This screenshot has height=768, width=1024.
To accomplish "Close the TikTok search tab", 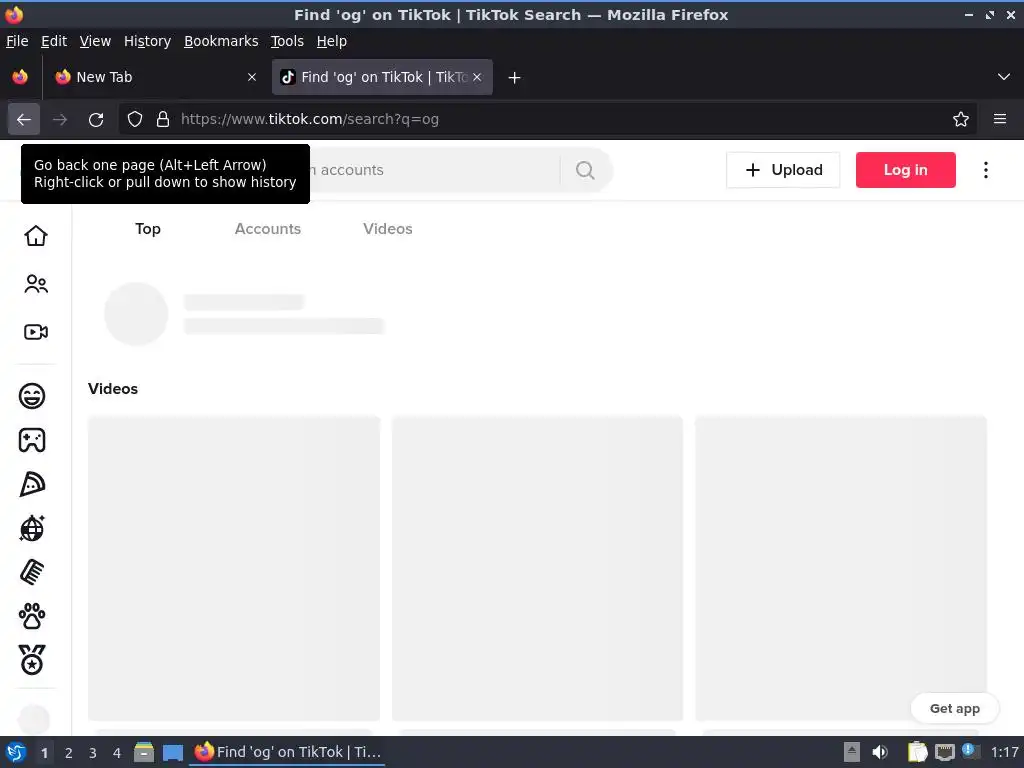I will coord(477,77).
